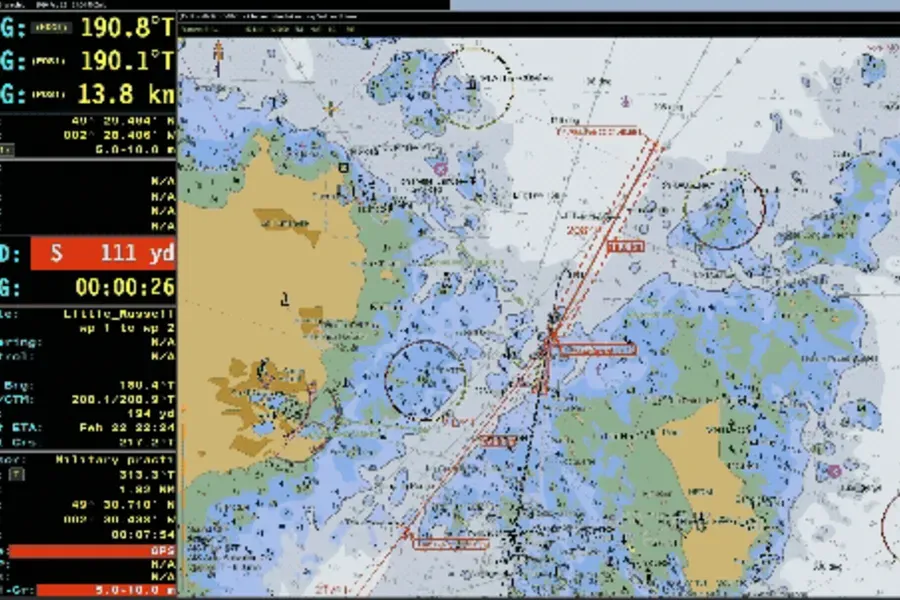Click the sensor source label beside 190.1°T
The height and width of the screenshot is (600, 900).
tap(48, 60)
